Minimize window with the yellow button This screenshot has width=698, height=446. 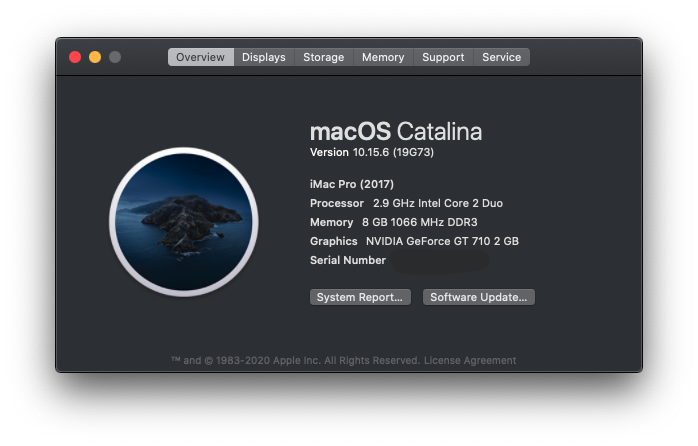pos(95,57)
